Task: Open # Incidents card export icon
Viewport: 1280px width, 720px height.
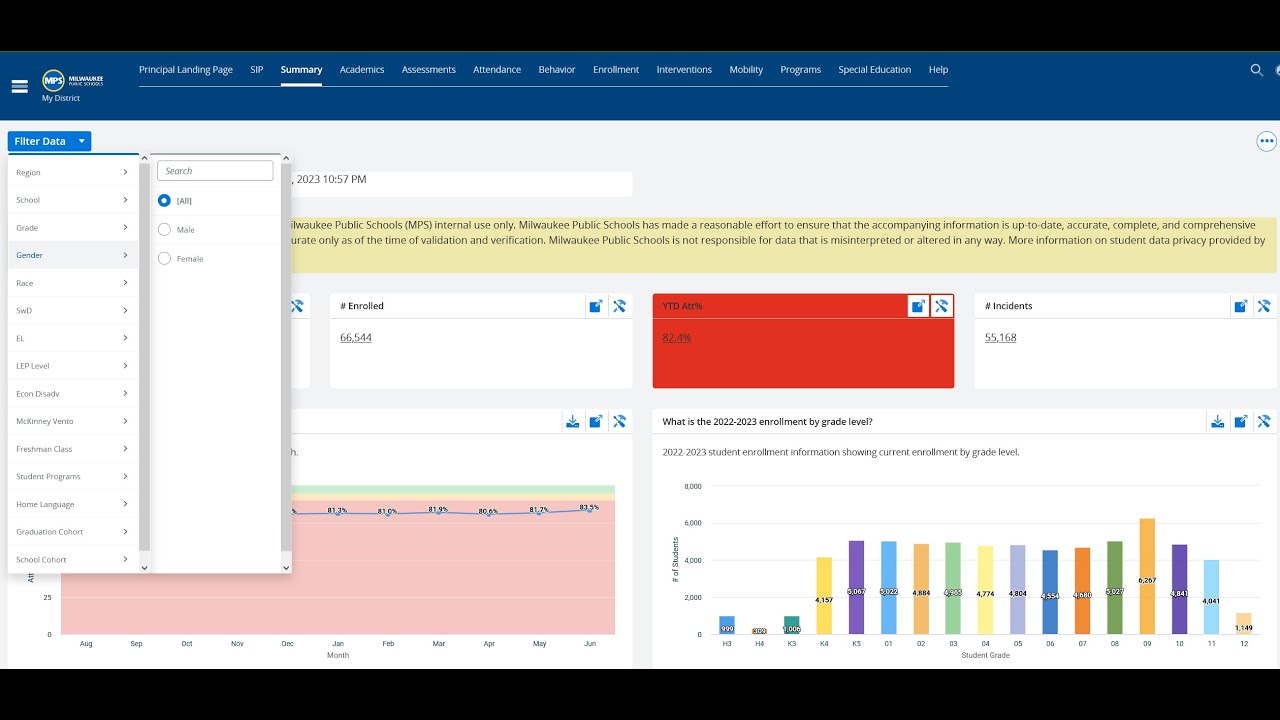Action: tap(1241, 306)
